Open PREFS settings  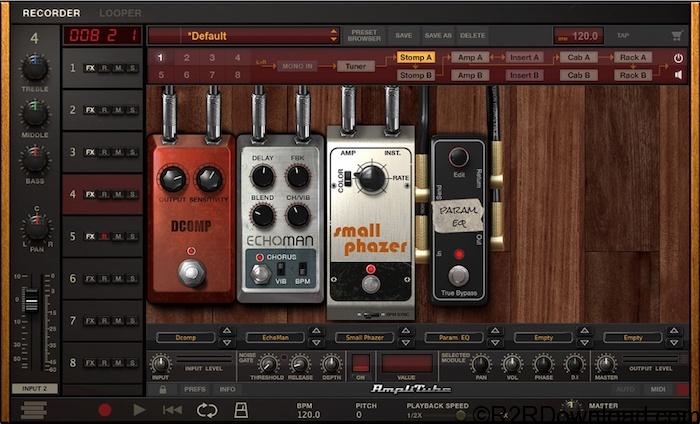(x=195, y=389)
